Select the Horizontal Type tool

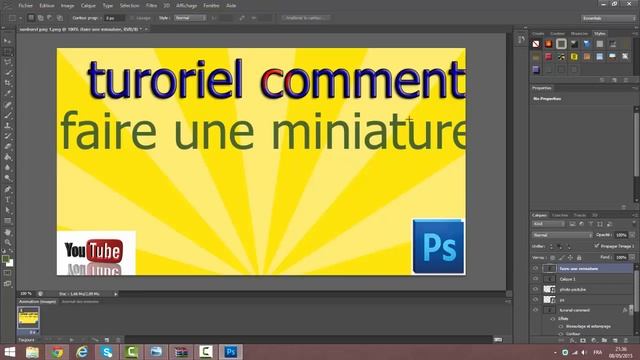7,200
